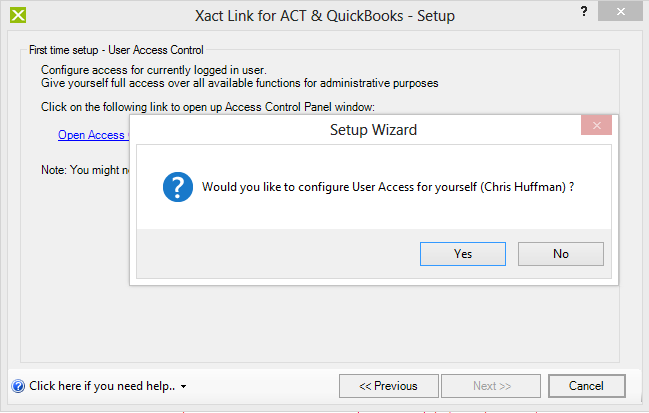The image size is (649, 413).
Task: Confirm with the Yes button
Action: click(x=463, y=254)
